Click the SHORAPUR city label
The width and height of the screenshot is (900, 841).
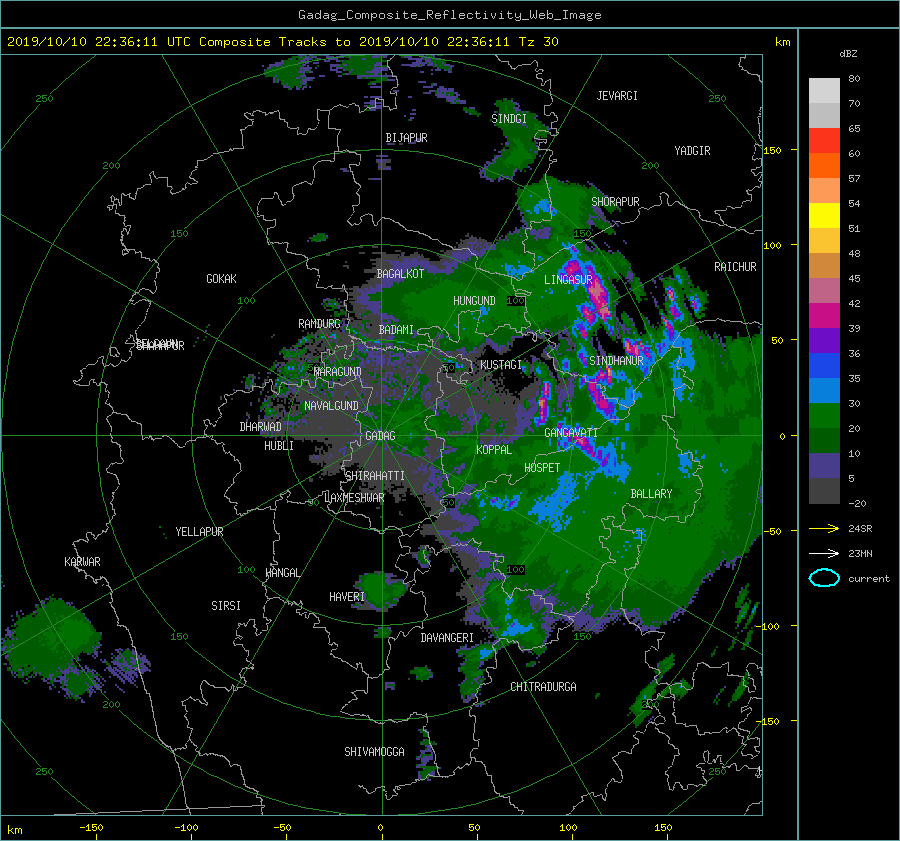click(x=615, y=202)
